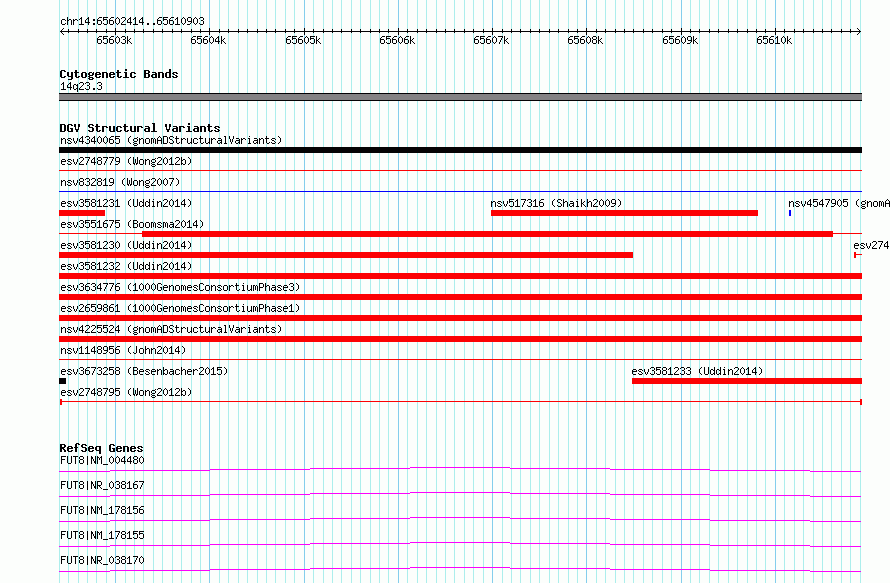Click the 65610k ruler tick label
The height and width of the screenshot is (583, 890).
tap(774, 40)
